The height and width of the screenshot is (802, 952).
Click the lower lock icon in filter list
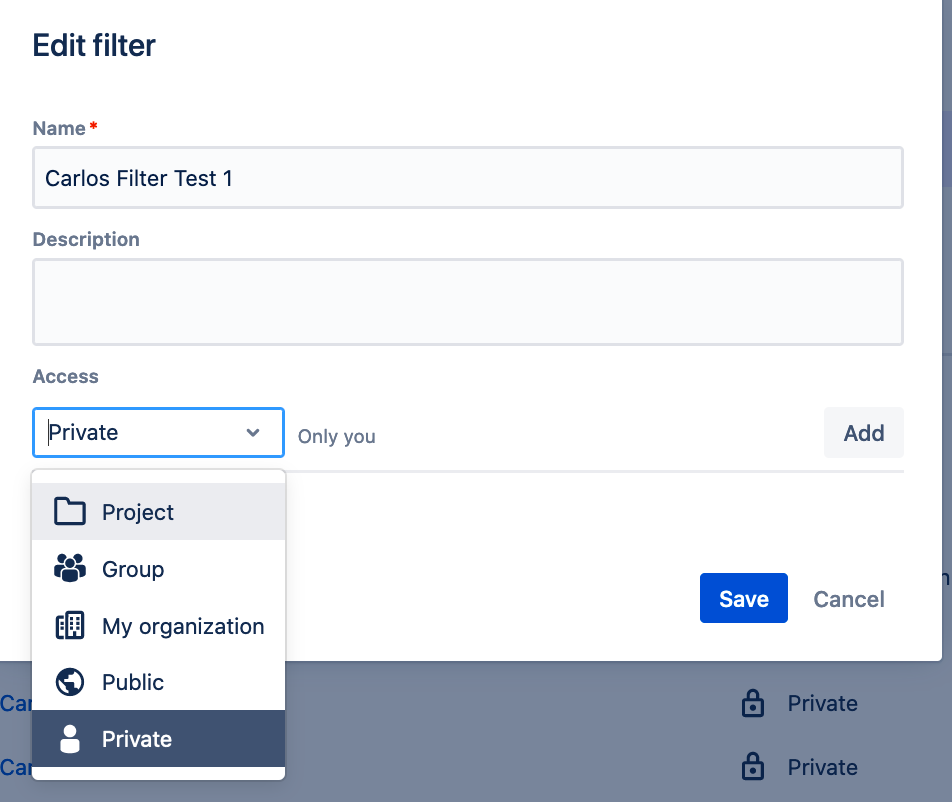(x=752, y=767)
